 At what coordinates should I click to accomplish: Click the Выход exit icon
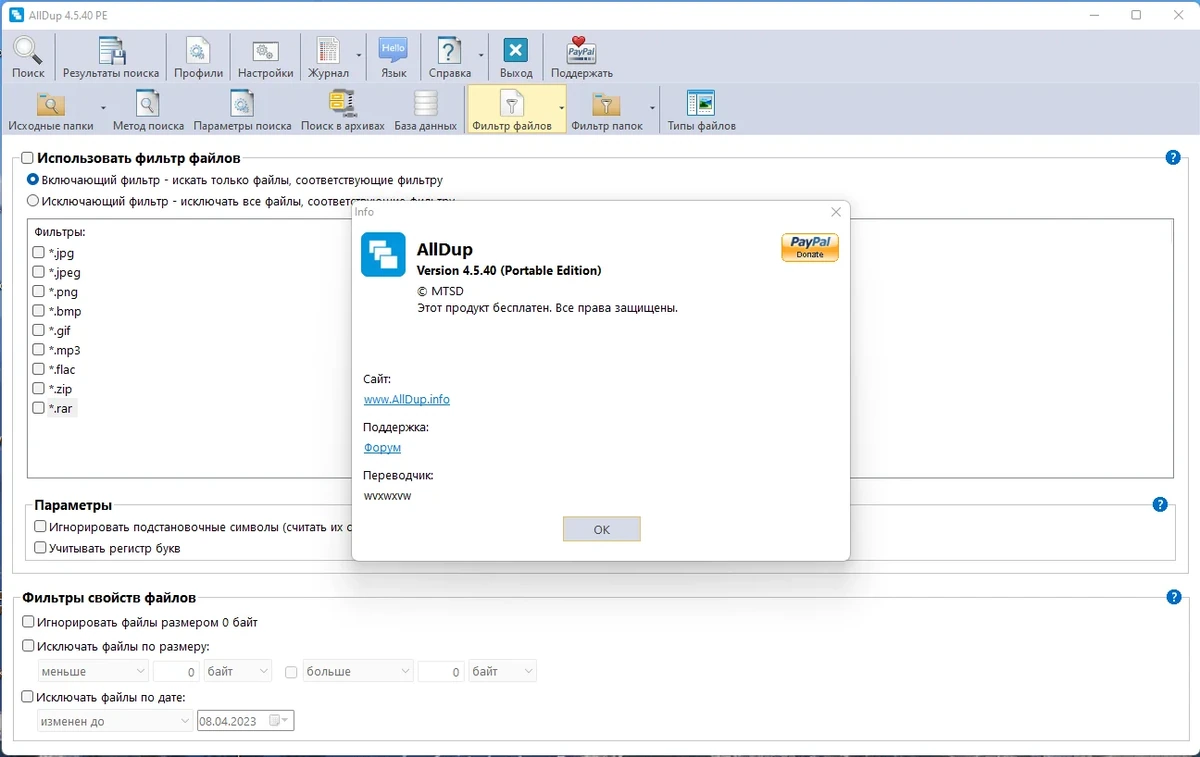(x=516, y=50)
